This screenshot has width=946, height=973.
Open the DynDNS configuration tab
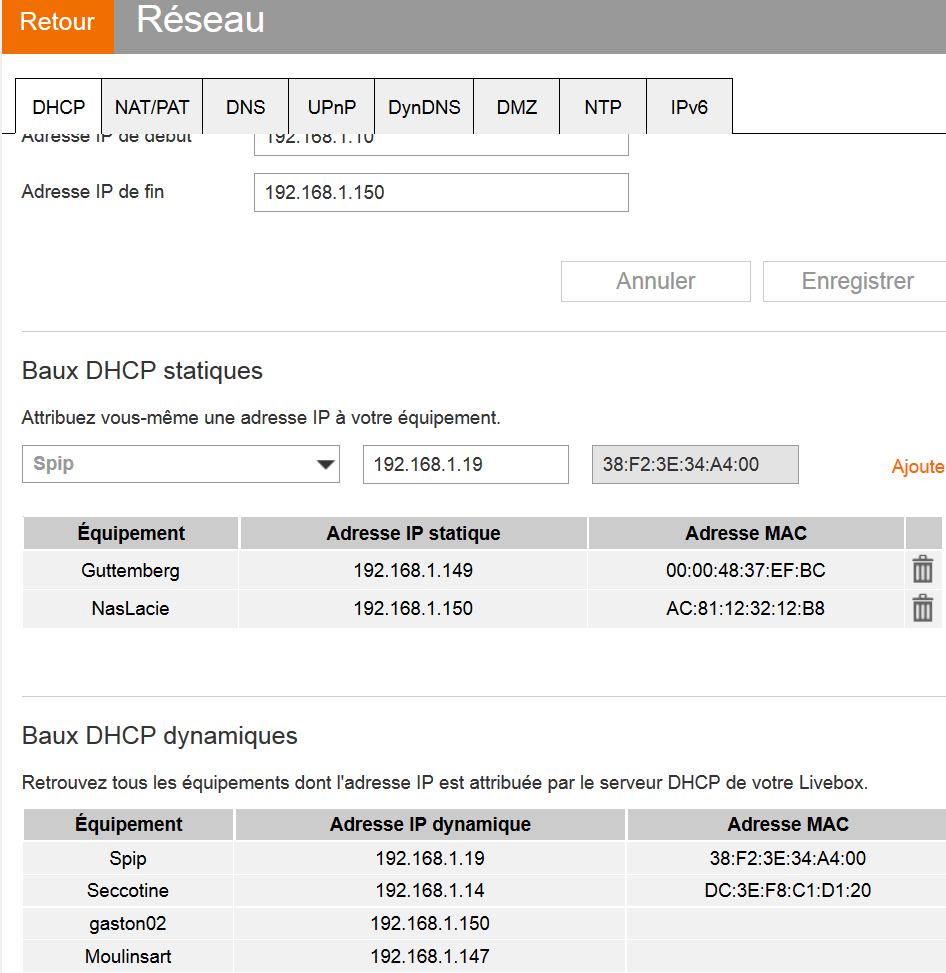tap(424, 106)
